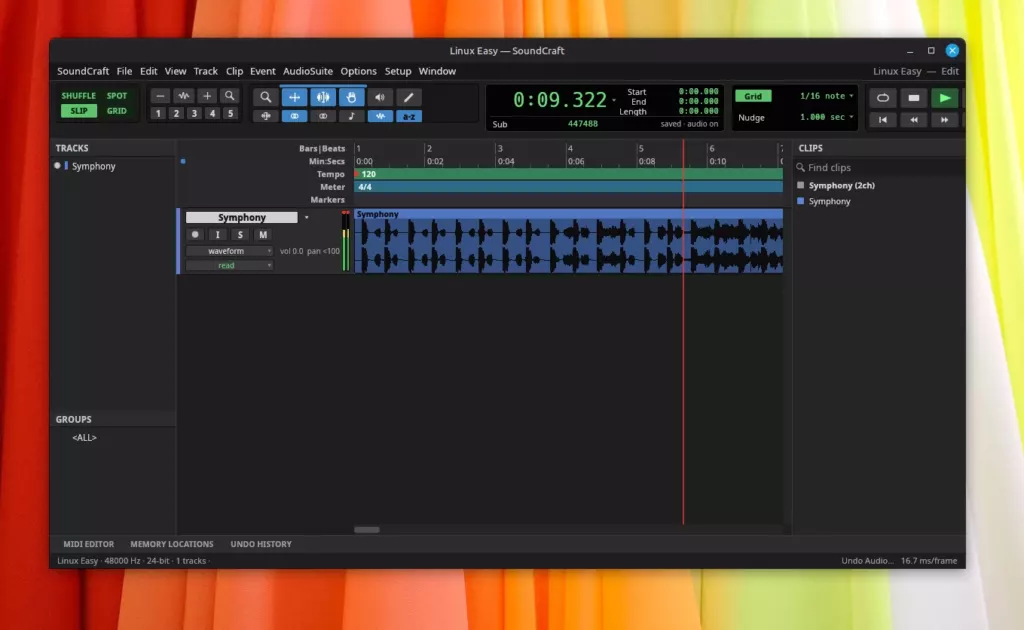Mute the Symphony track

click(x=263, y=235)
